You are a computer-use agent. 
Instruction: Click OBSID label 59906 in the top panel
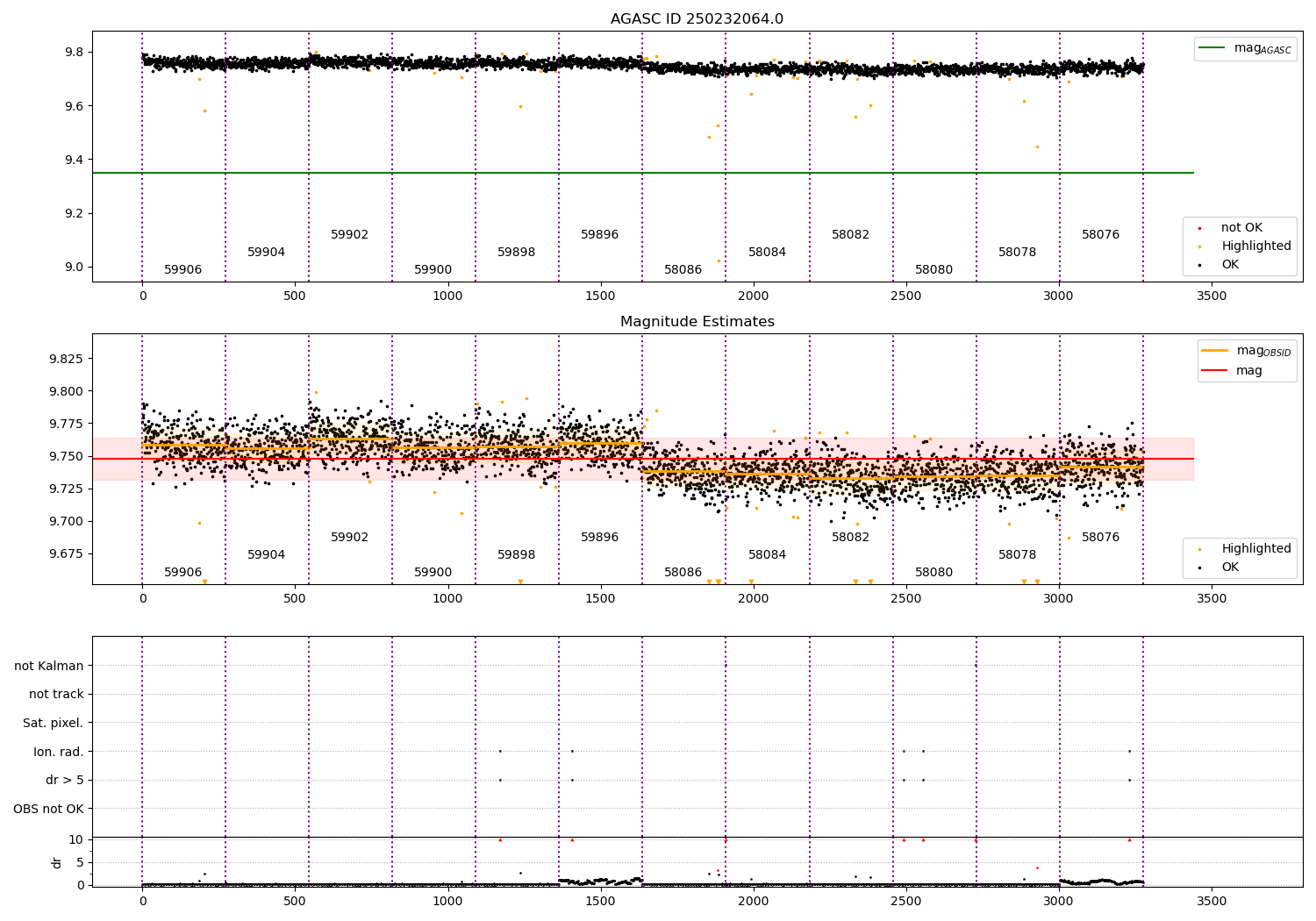183,270
